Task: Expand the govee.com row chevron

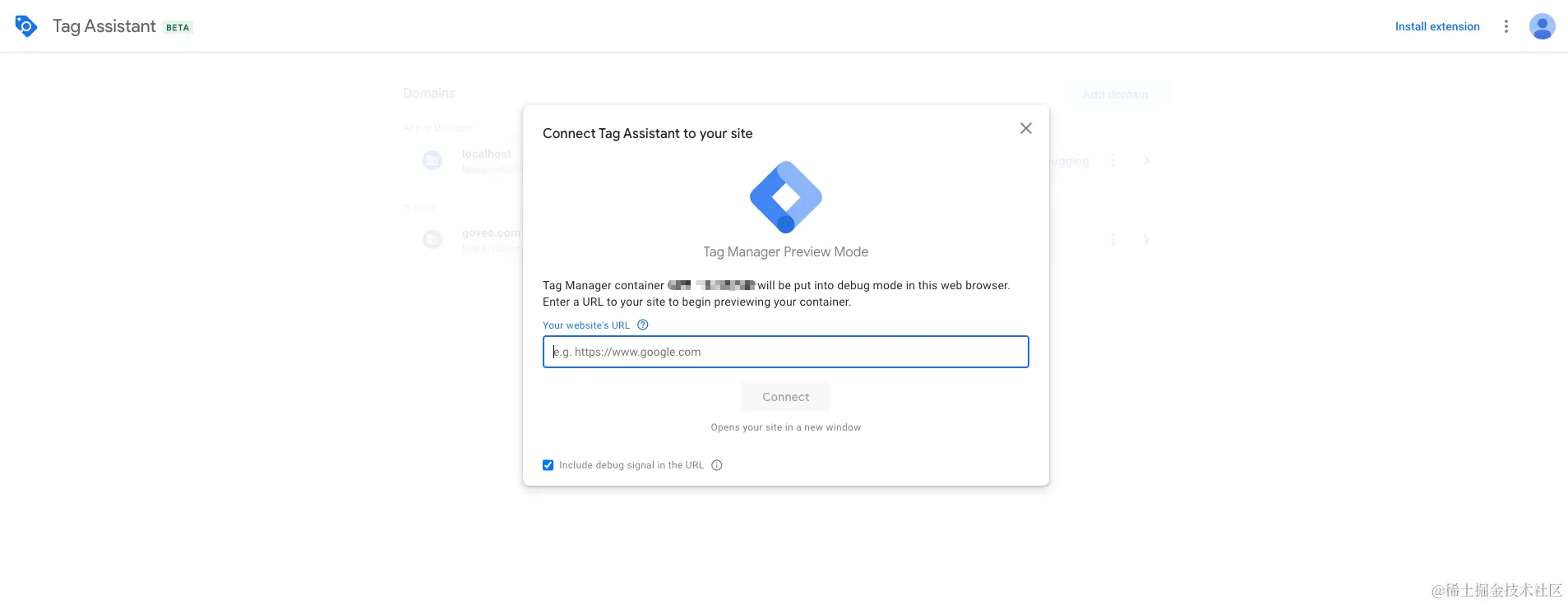Action: click(1146, 239)
